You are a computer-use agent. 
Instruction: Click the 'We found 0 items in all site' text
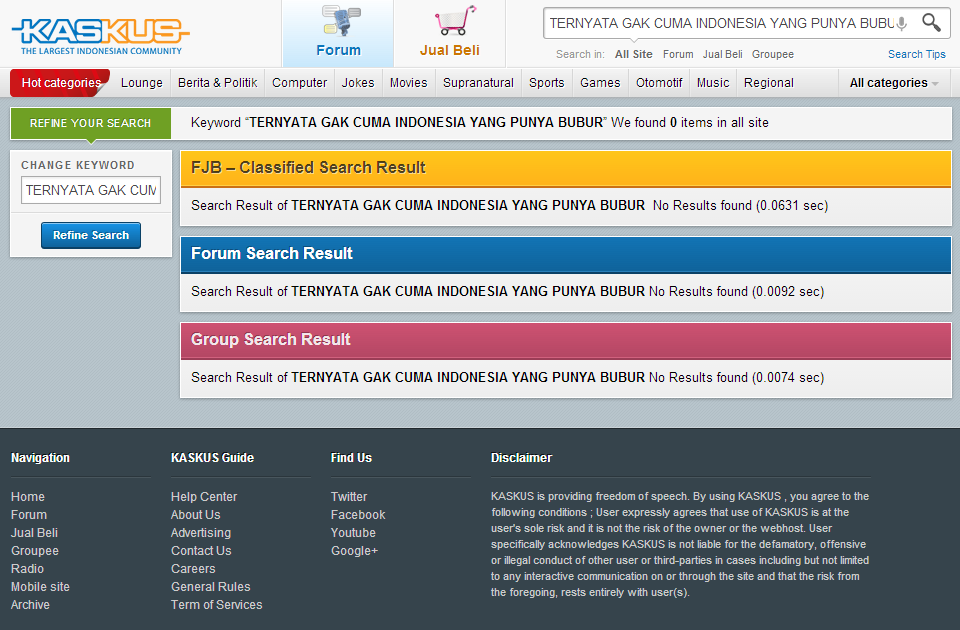(x=689, y=122)
